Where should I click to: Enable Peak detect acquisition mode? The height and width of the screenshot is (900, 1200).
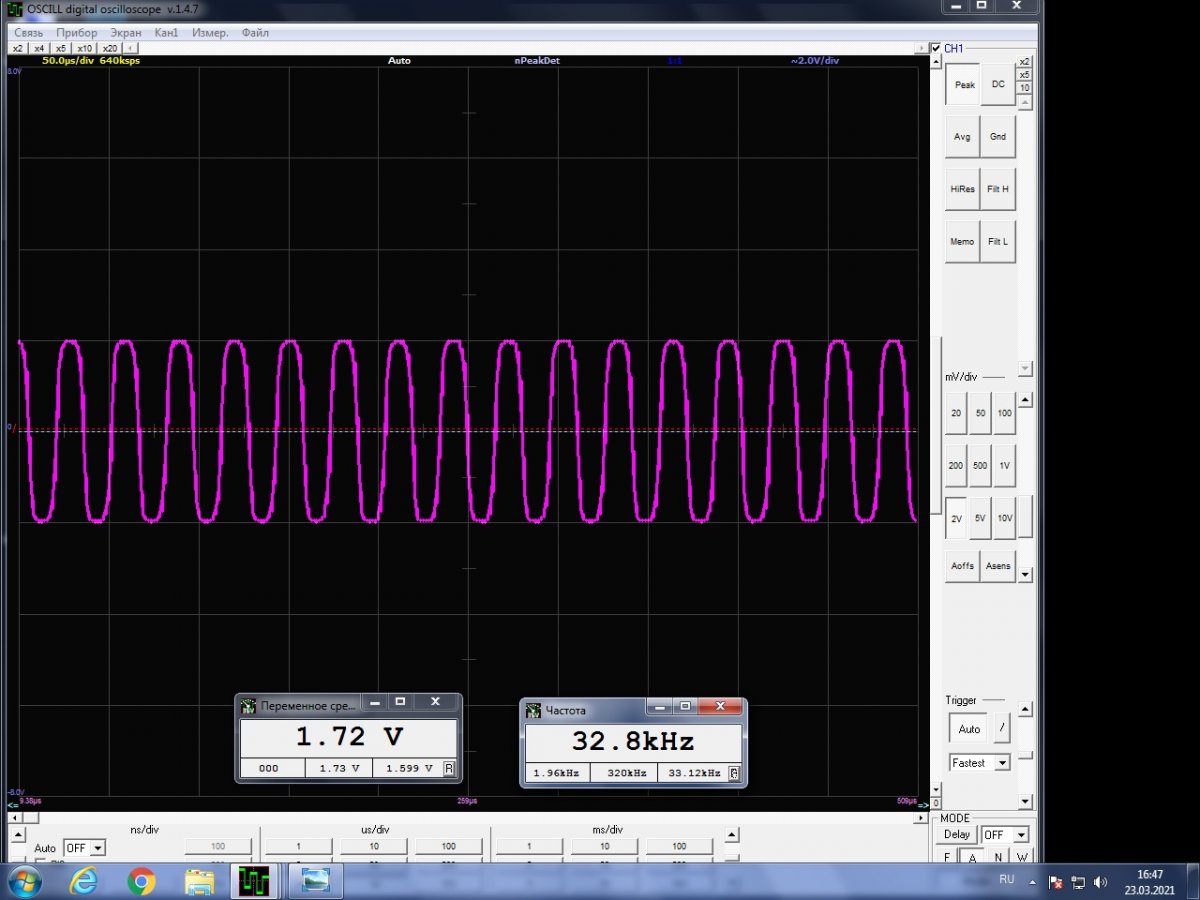coord(964,85)
